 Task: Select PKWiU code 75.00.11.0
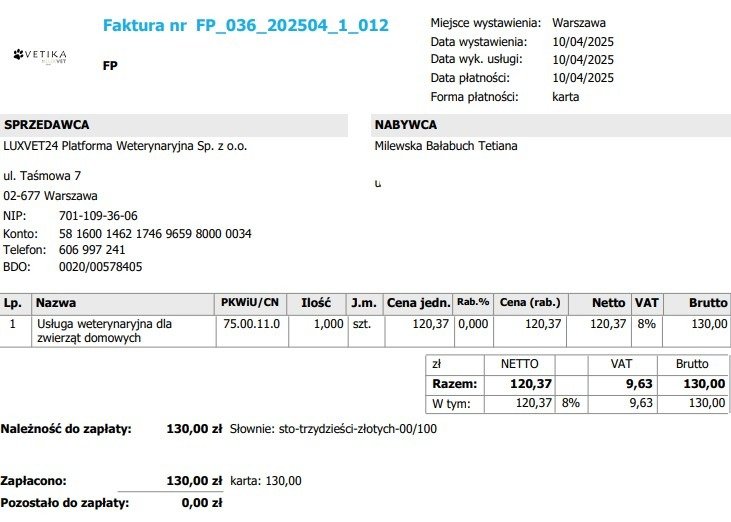[251, 324]
